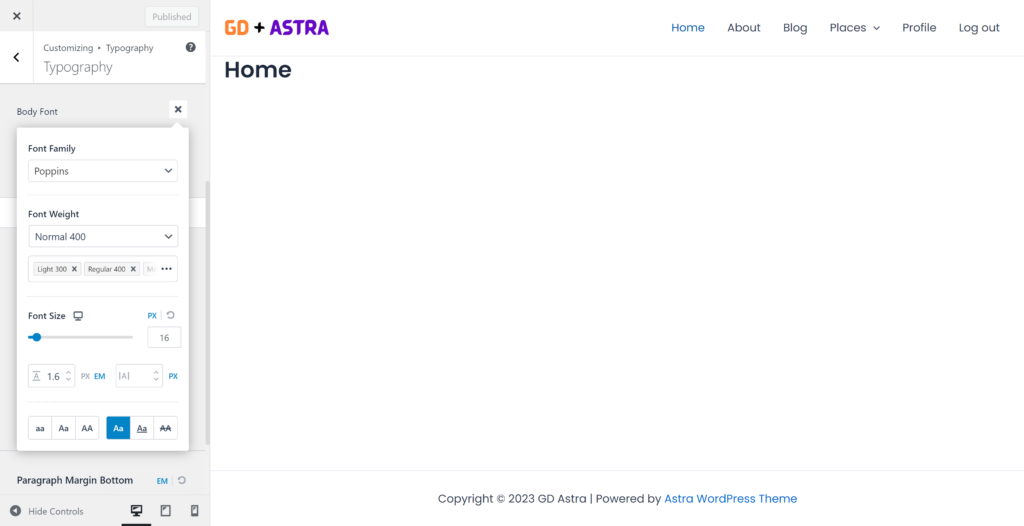This screenshot has height=526, width=1024.
Task: Open the Font Weight dropdown
Action: pyautogui.click(x=103, y=237)
